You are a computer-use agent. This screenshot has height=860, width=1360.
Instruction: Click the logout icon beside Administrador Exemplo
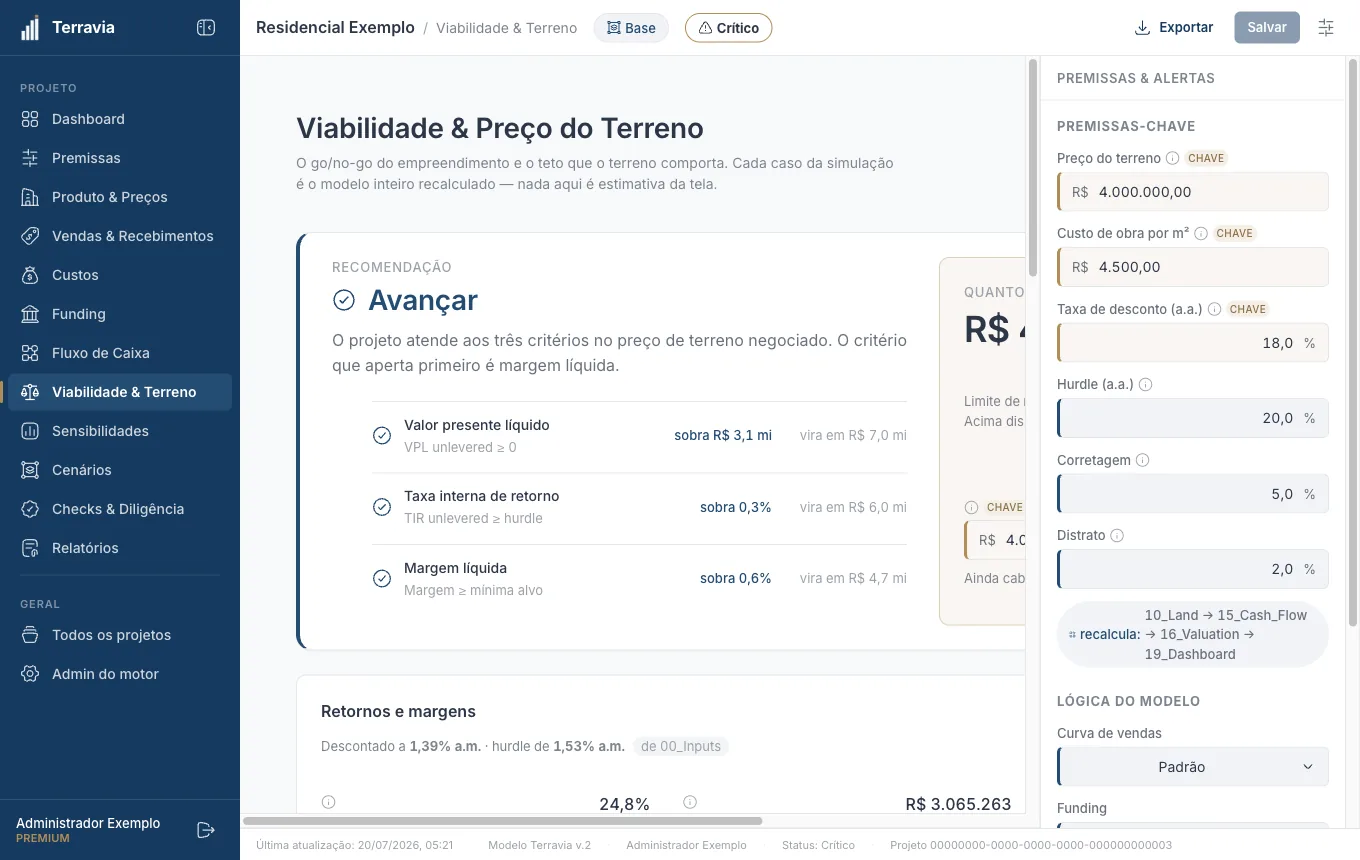pyautogui.click(x=206, y=830)
